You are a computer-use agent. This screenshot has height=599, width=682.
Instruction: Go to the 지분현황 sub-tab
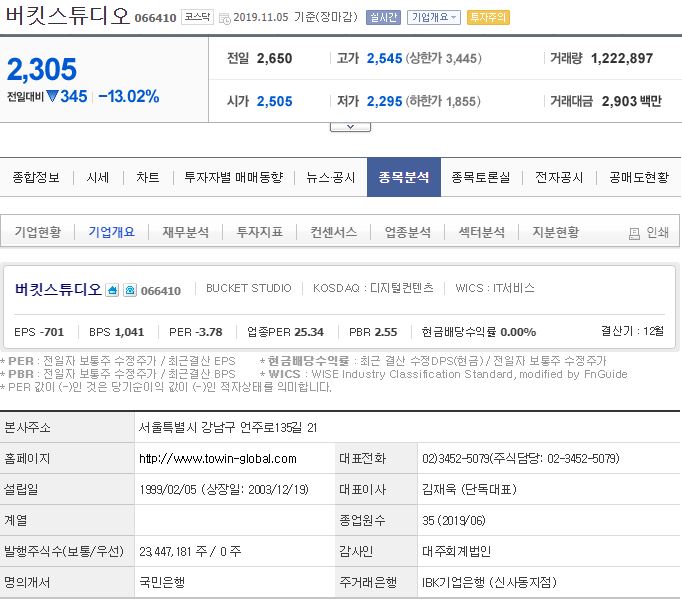point(555,232)
